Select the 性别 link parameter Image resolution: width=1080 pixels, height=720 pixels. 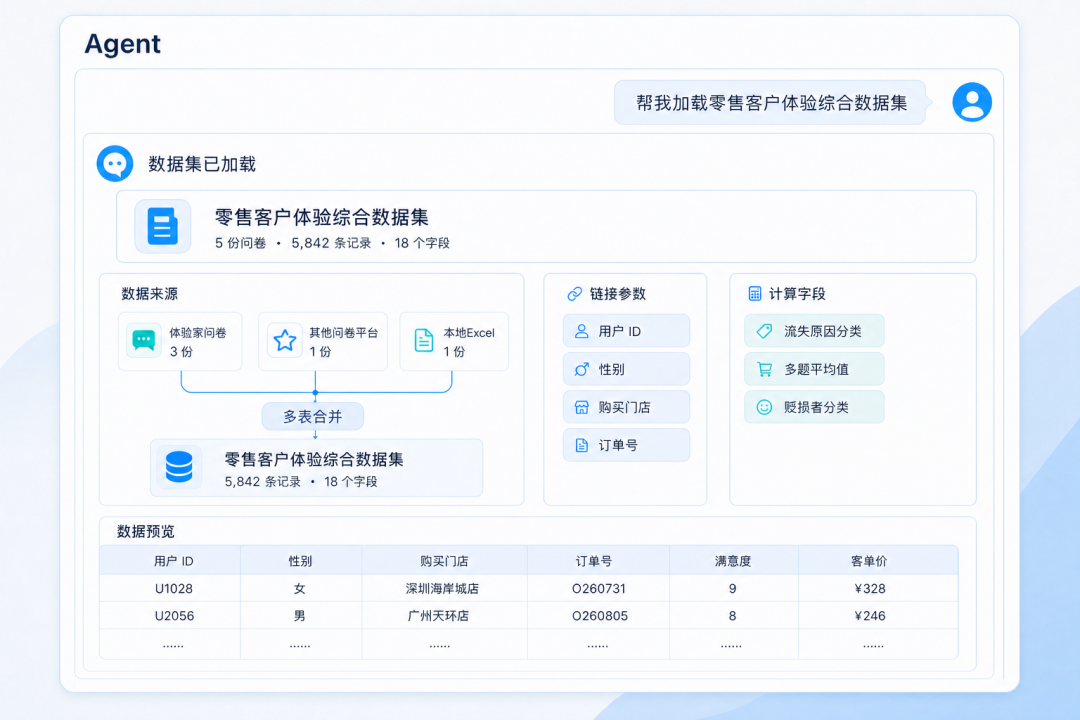pyautogui.click(x=626, y=369)
